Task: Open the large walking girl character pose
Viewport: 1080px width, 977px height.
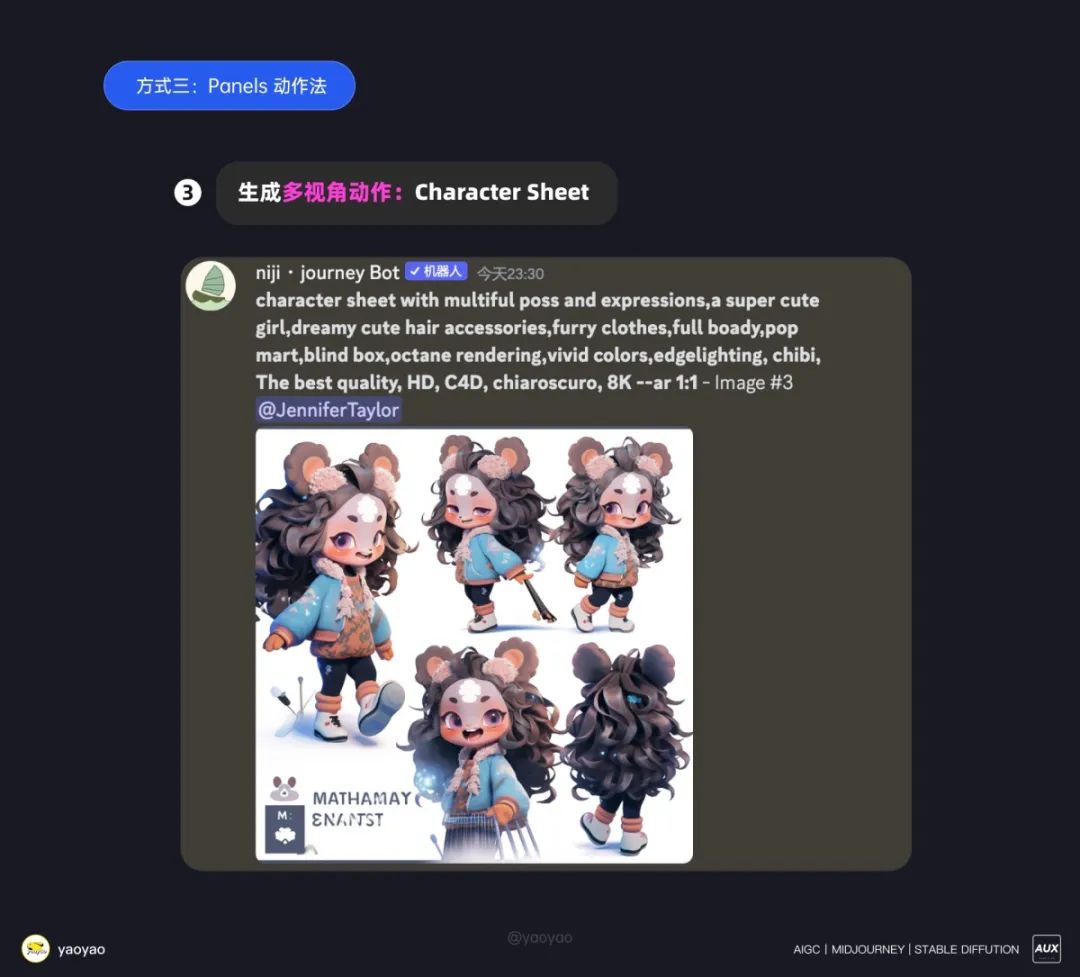Action: tap(333, 593)
